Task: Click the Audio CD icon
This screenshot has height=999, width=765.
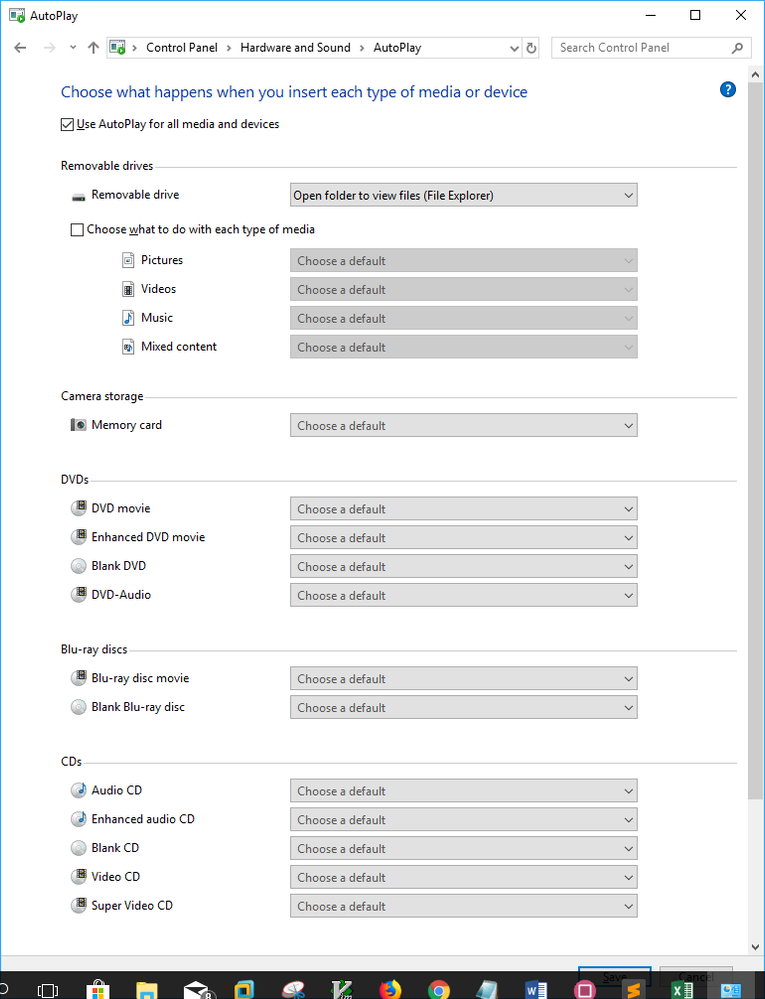Action: [78, 790]
